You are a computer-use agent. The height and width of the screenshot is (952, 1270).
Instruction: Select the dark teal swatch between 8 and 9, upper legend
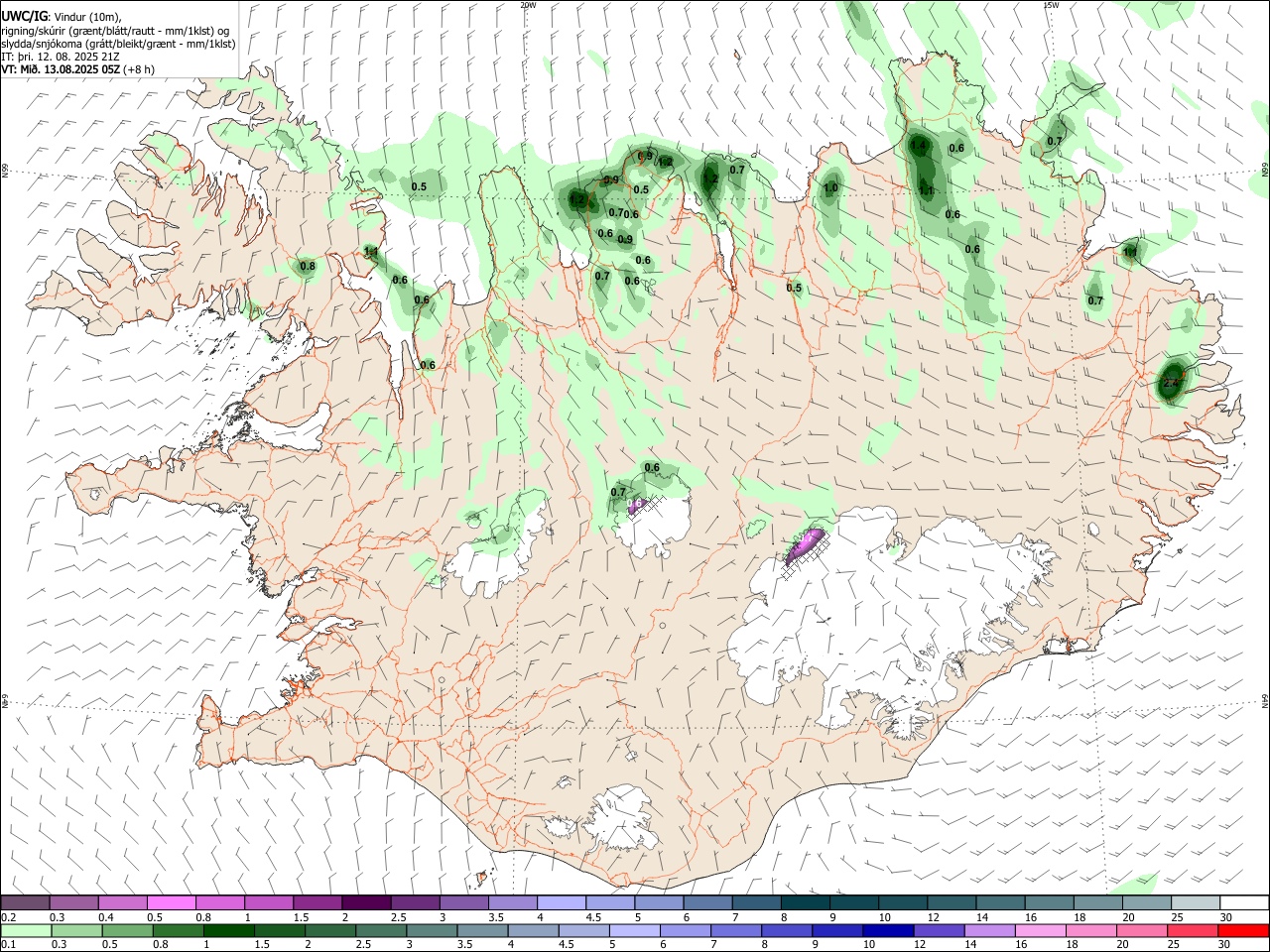coord(806,902)
